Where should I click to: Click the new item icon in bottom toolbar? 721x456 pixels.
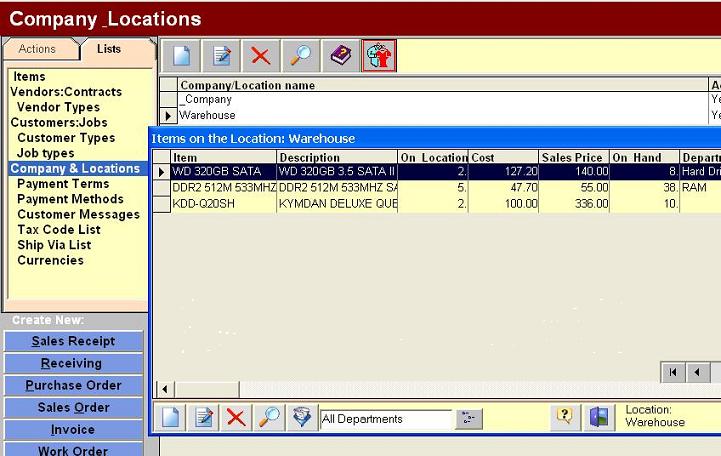[x=171, y=418]
